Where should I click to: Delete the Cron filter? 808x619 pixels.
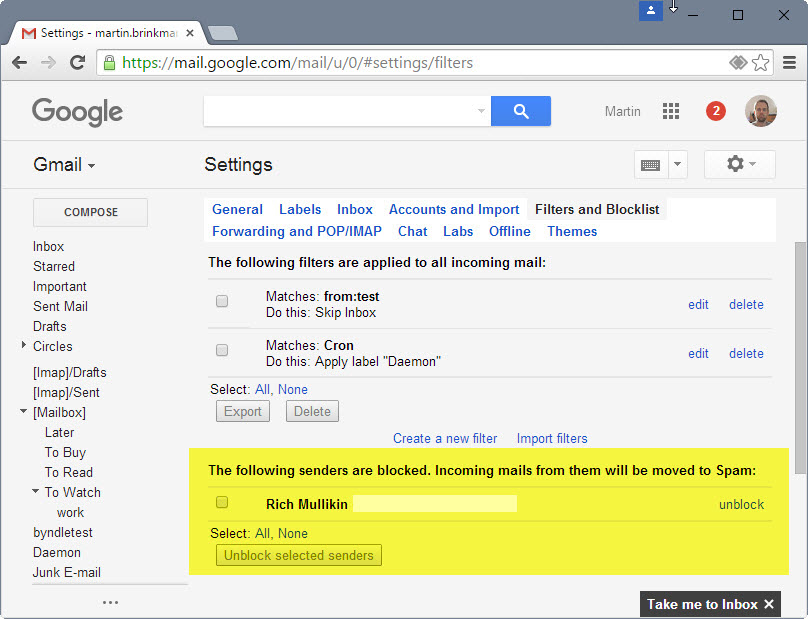click(746, 354)
